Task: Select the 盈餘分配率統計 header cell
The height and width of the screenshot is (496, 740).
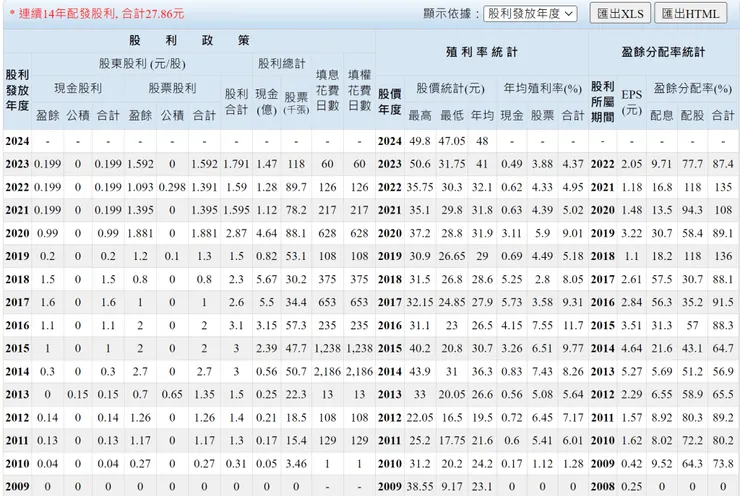Action: (x=663, y=52)
